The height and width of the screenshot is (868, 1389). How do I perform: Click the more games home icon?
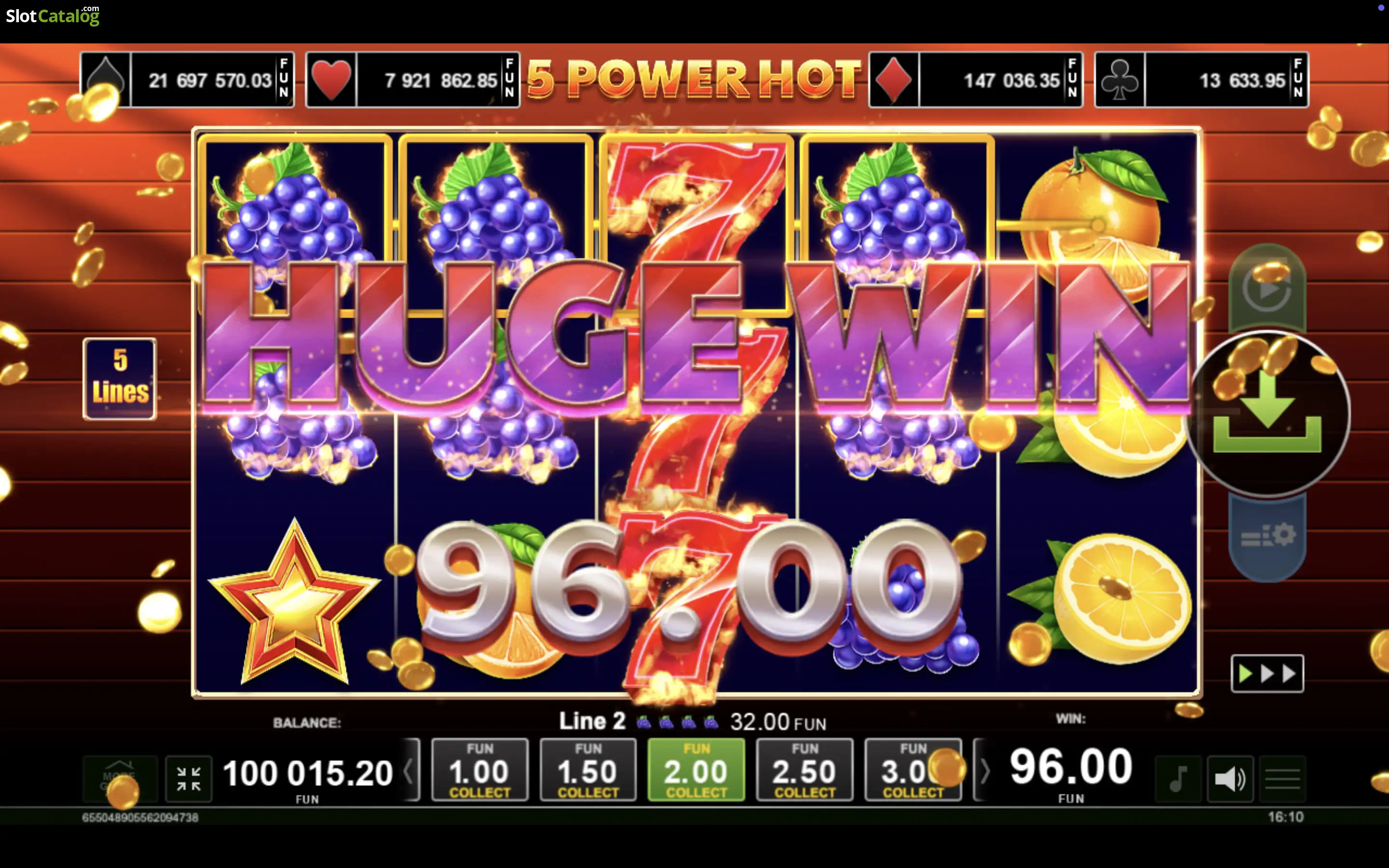(120, 779)
